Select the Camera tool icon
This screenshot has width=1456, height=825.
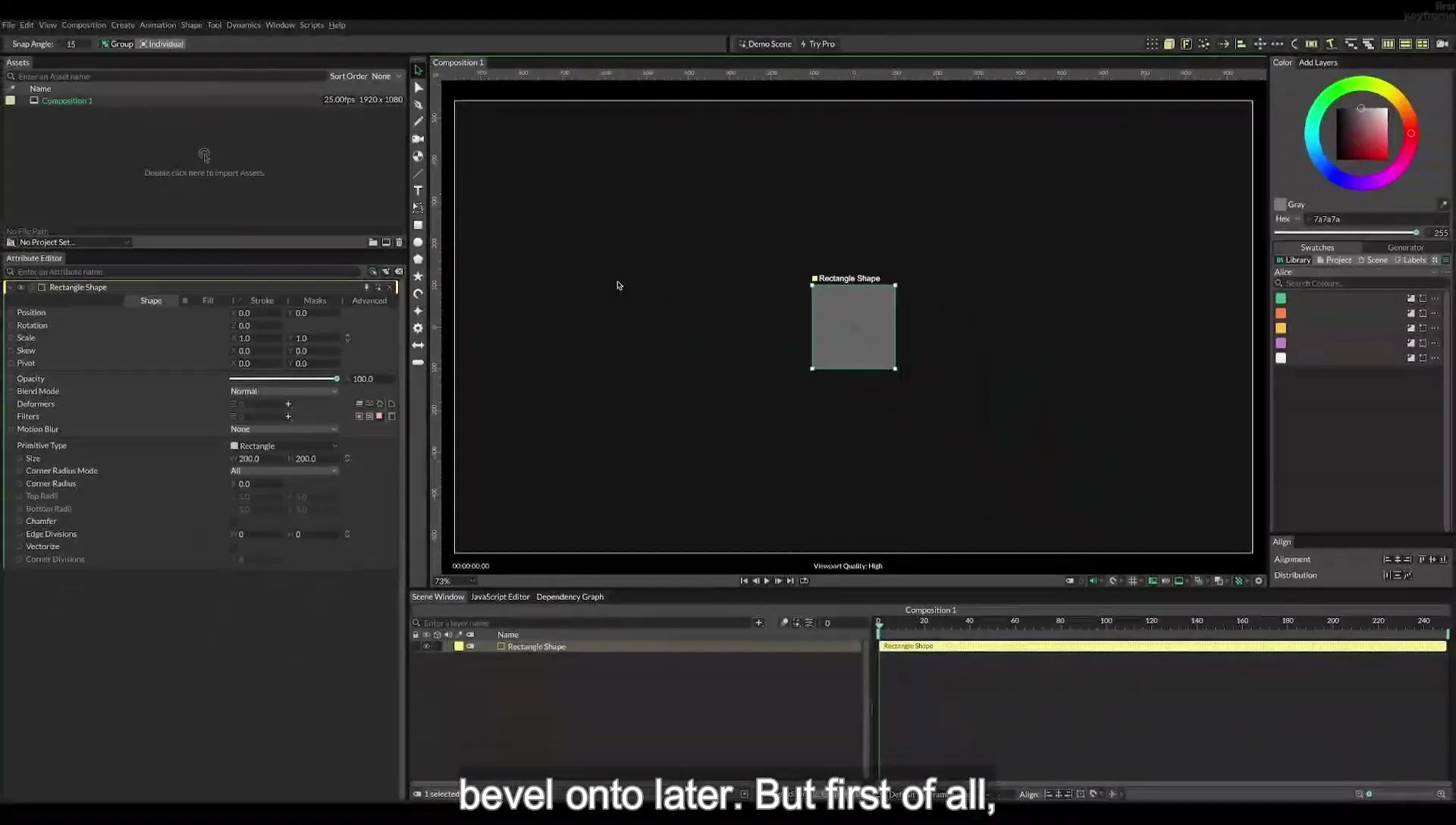[x=418, y=139]
